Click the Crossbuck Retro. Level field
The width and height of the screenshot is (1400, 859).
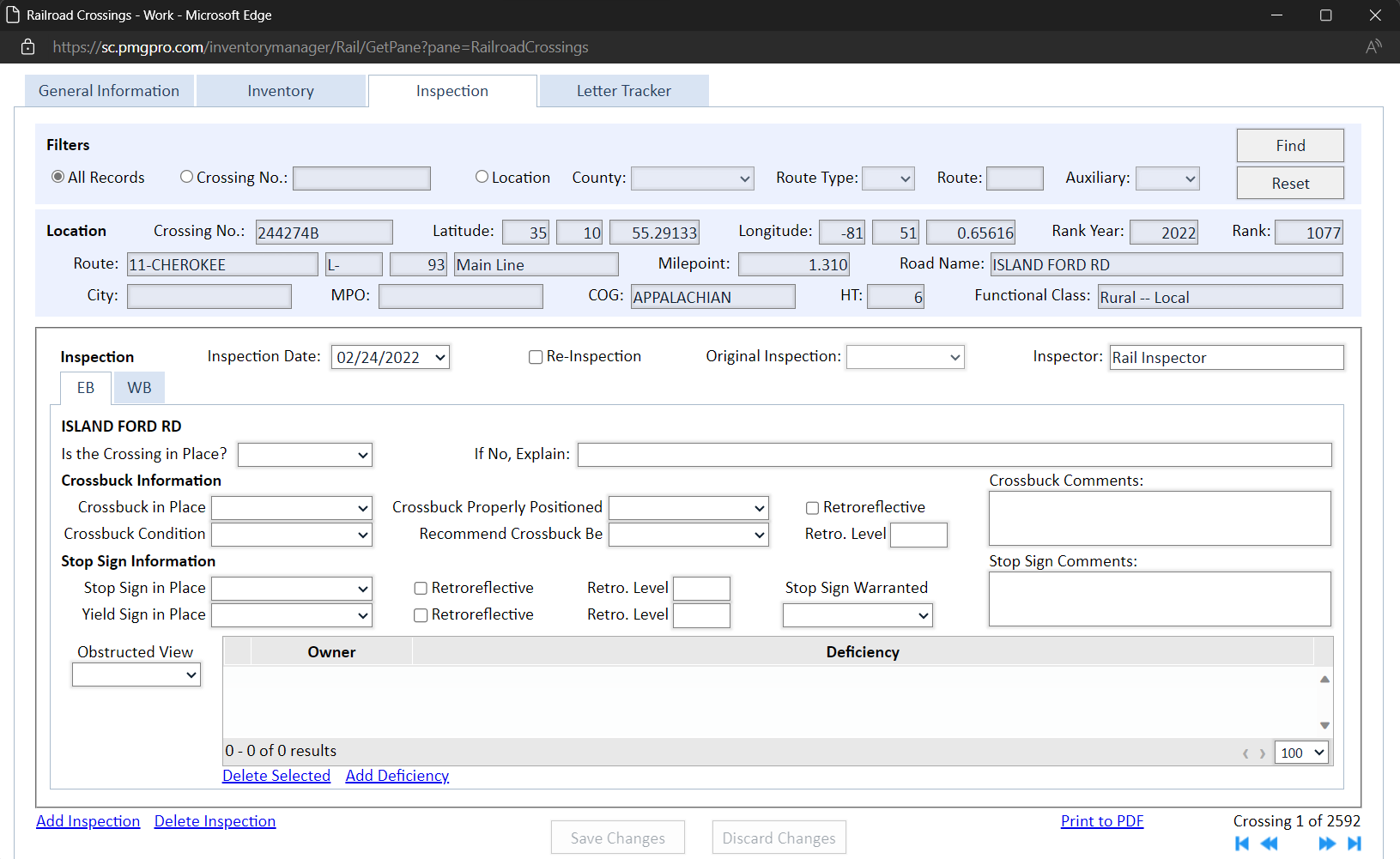[918, 535]
